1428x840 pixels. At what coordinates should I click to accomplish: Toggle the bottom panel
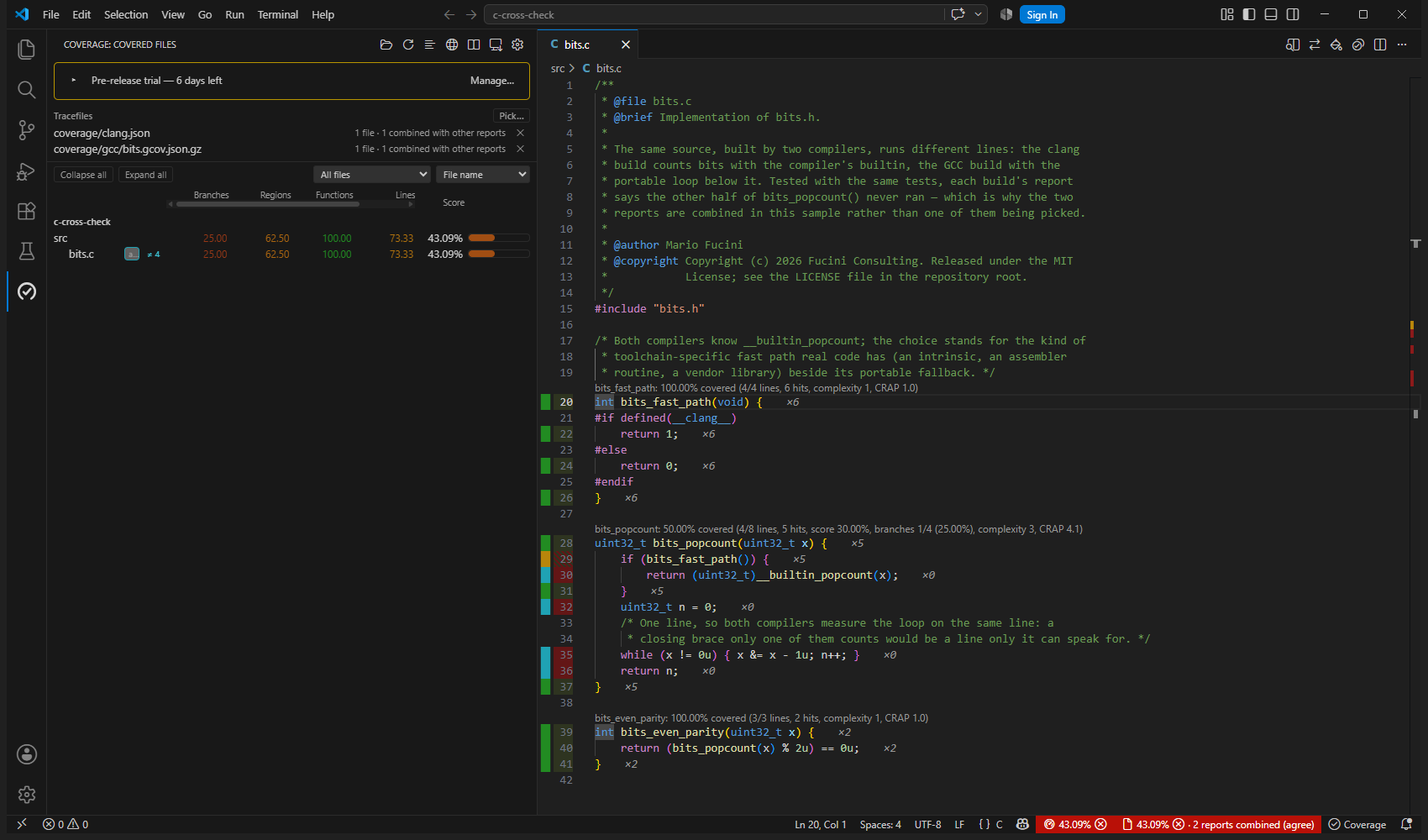pos(1271,14)
